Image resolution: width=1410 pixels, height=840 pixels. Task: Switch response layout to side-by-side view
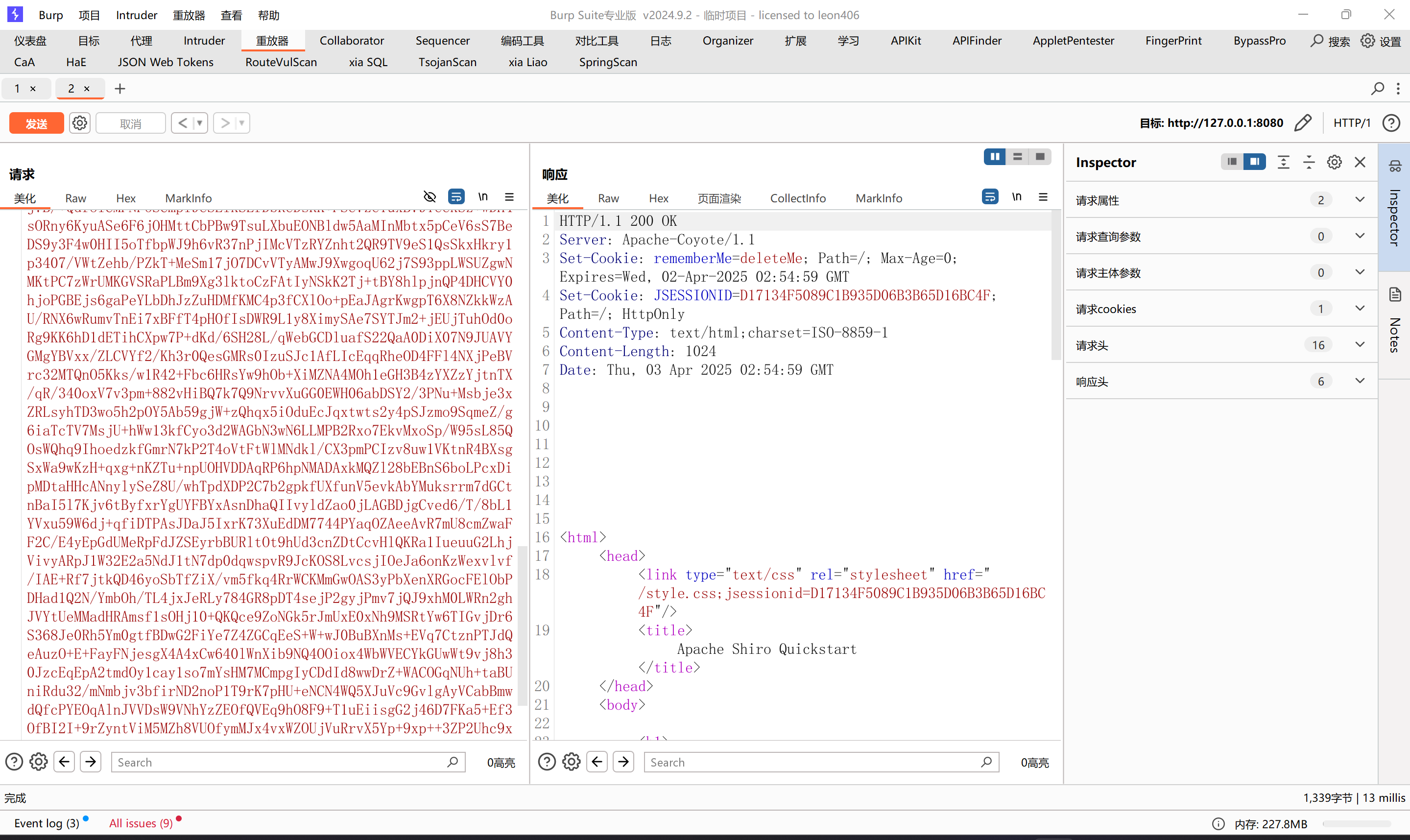click(995, 157)
